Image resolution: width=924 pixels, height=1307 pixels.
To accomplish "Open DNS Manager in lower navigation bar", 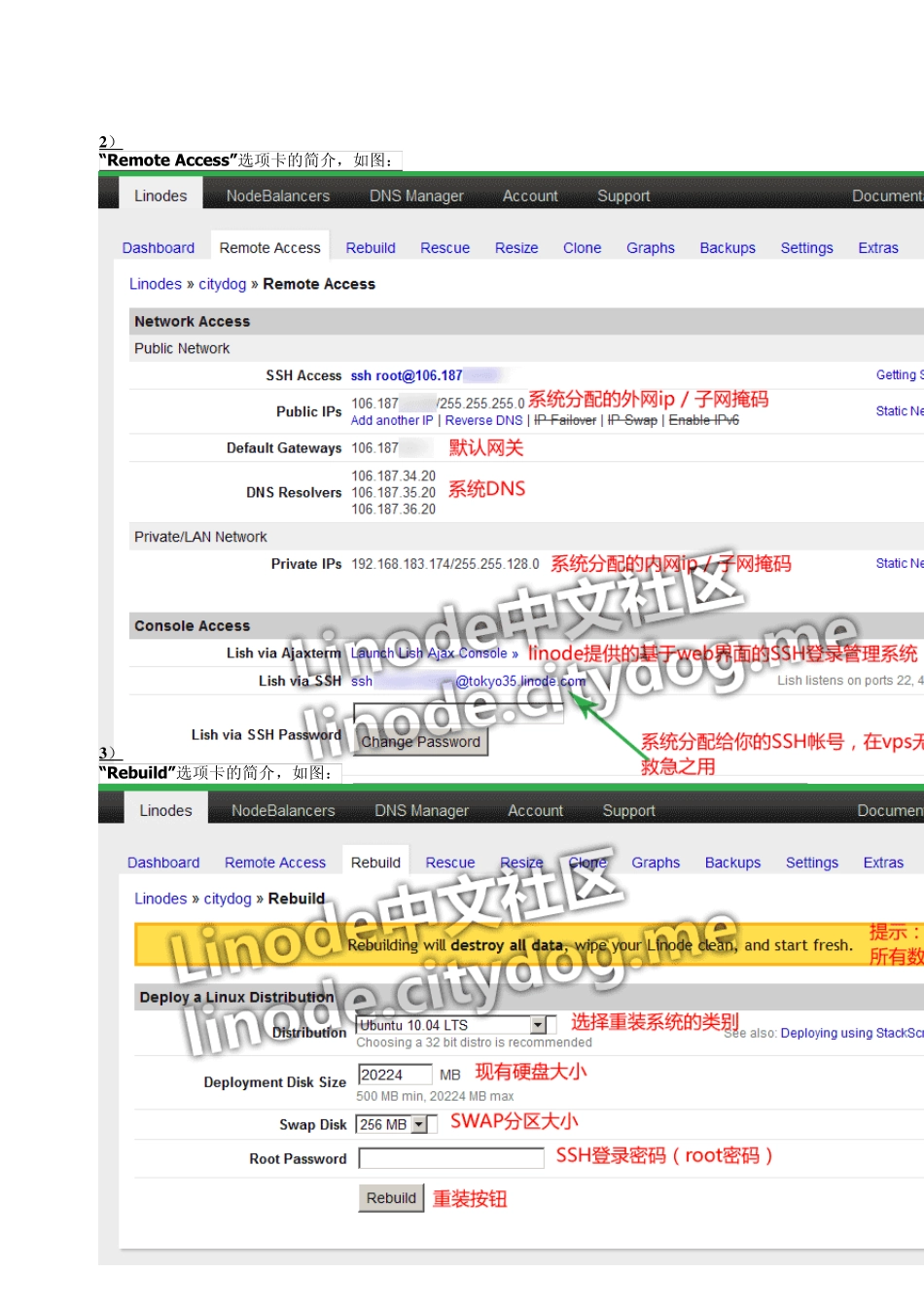I will [421, 810].
